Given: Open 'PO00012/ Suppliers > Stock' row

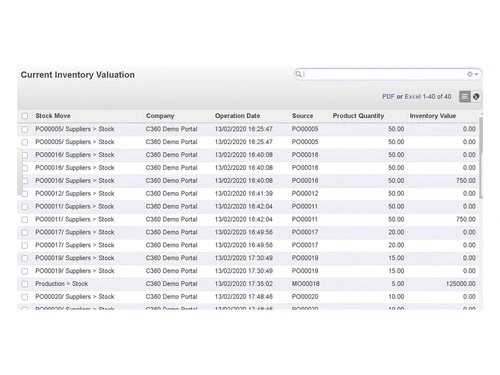Looking at the screenshot, I should coord(75,193).
